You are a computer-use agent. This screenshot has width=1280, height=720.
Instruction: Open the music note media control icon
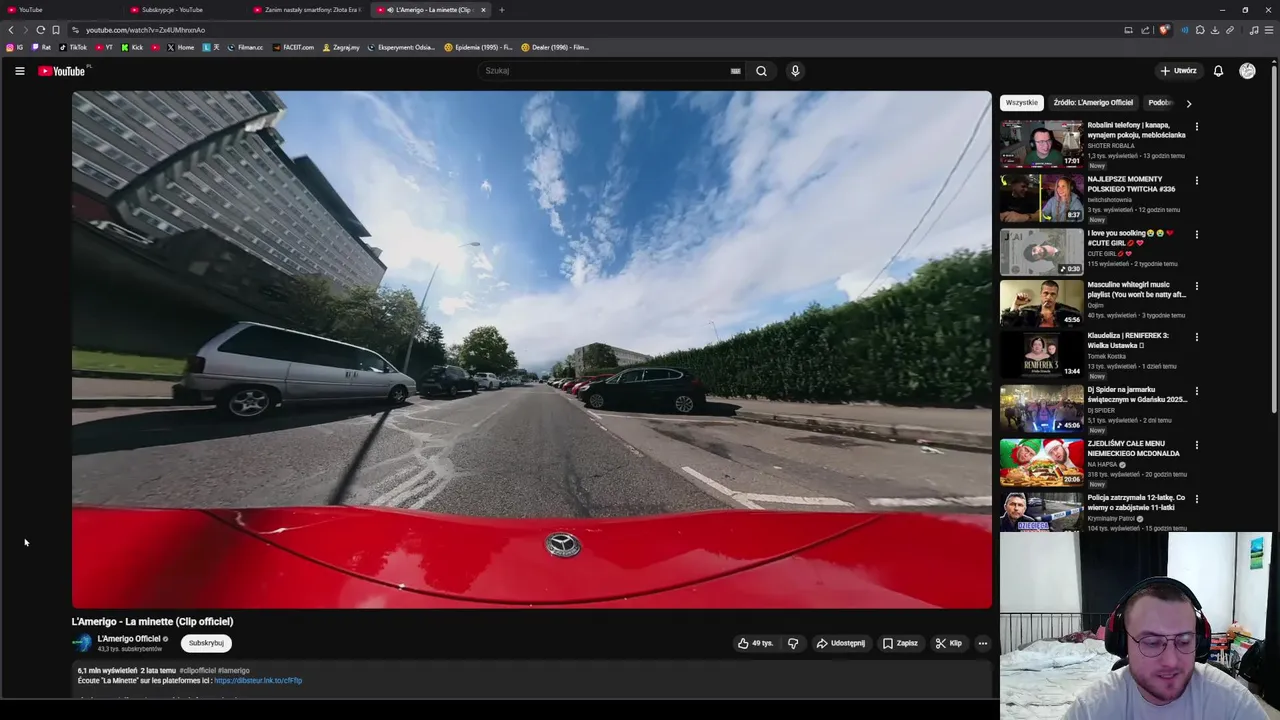tap(1254, 30)
